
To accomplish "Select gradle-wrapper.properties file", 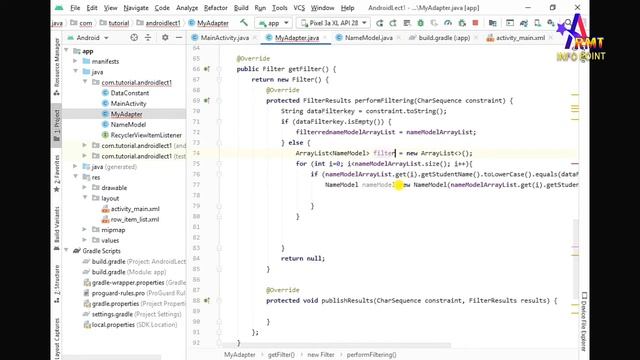I will pos(128,282).
